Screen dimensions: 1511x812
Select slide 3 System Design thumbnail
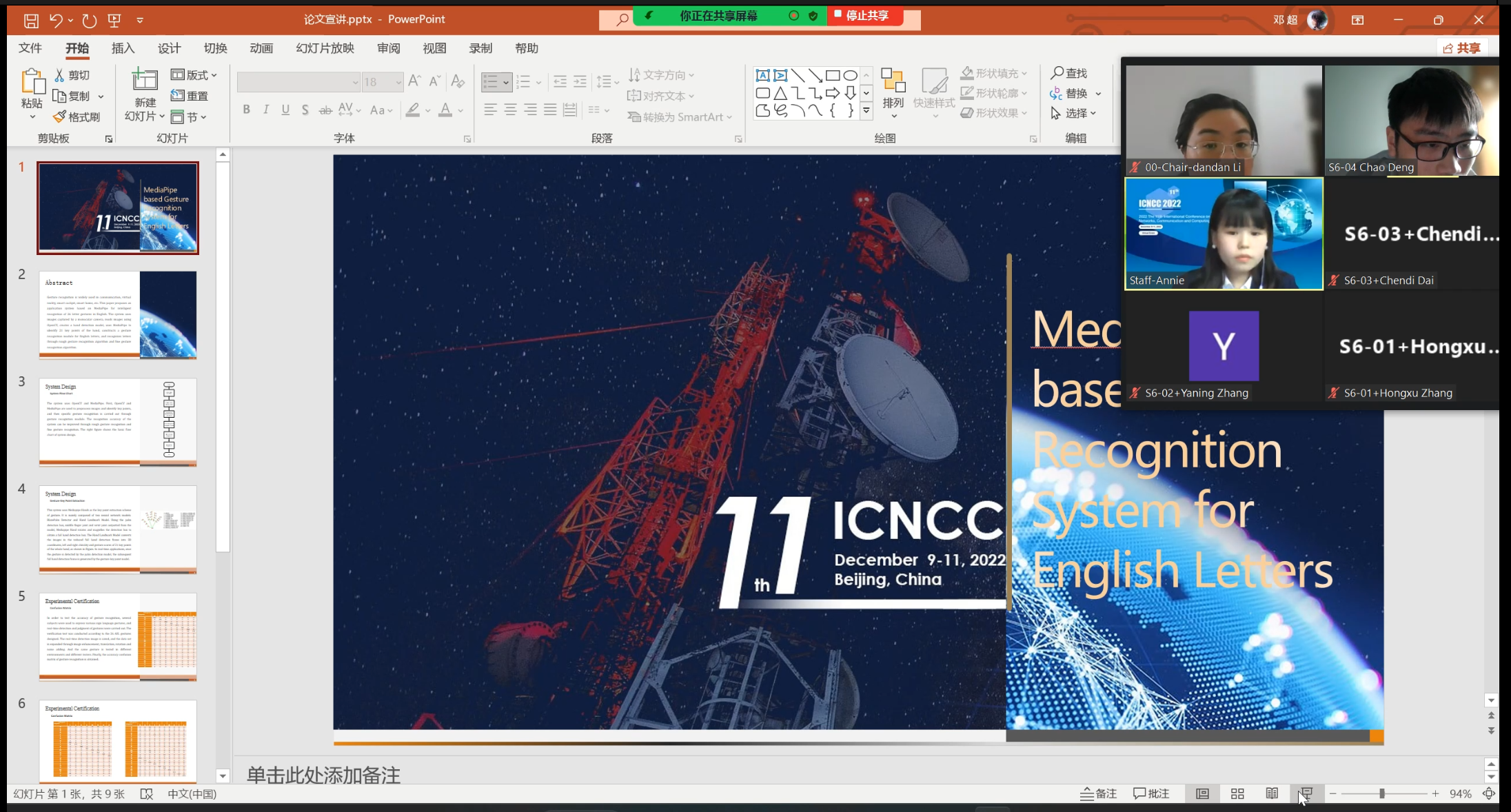[x=118, y=422]
